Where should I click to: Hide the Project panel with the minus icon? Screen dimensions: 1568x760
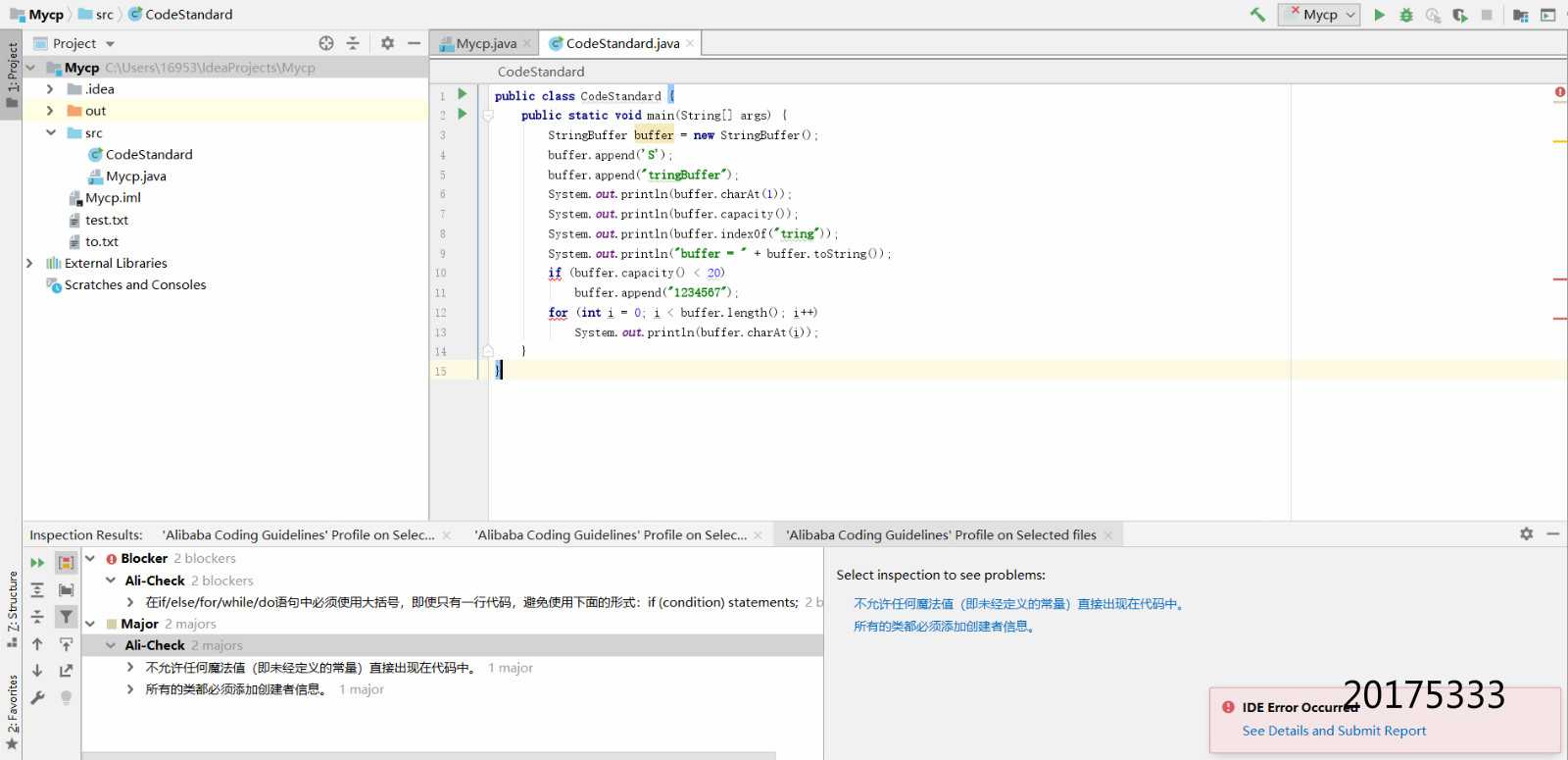(414, 43)
